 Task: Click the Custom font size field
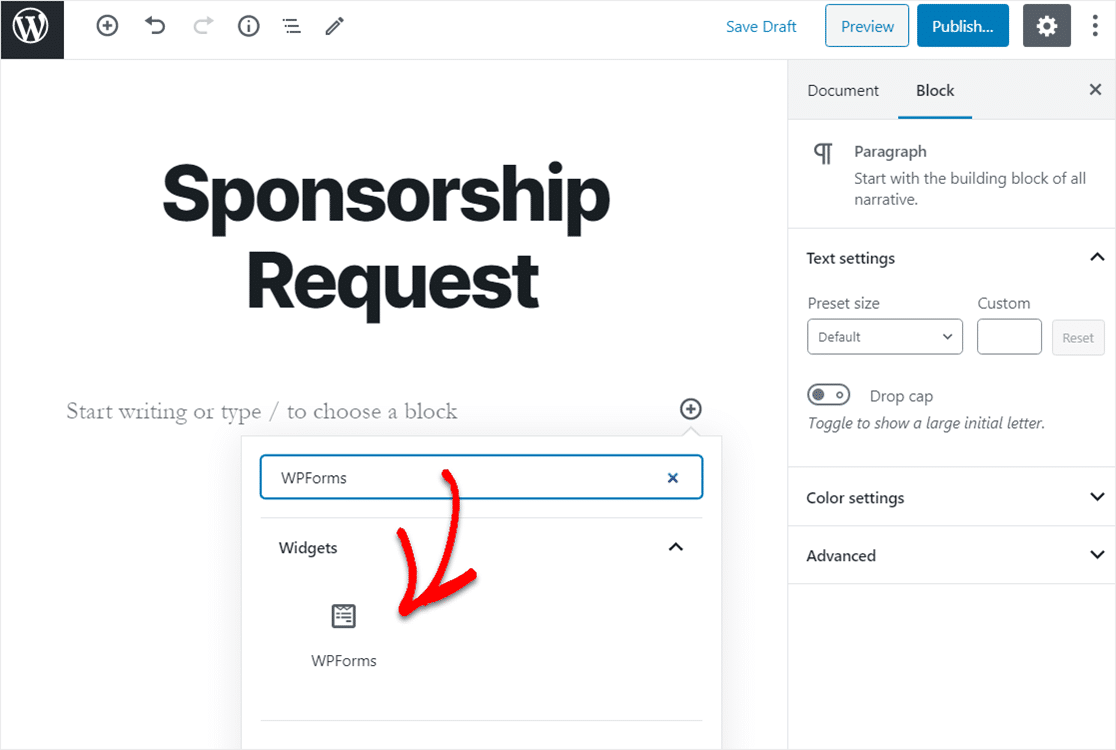coord(1009,337)
